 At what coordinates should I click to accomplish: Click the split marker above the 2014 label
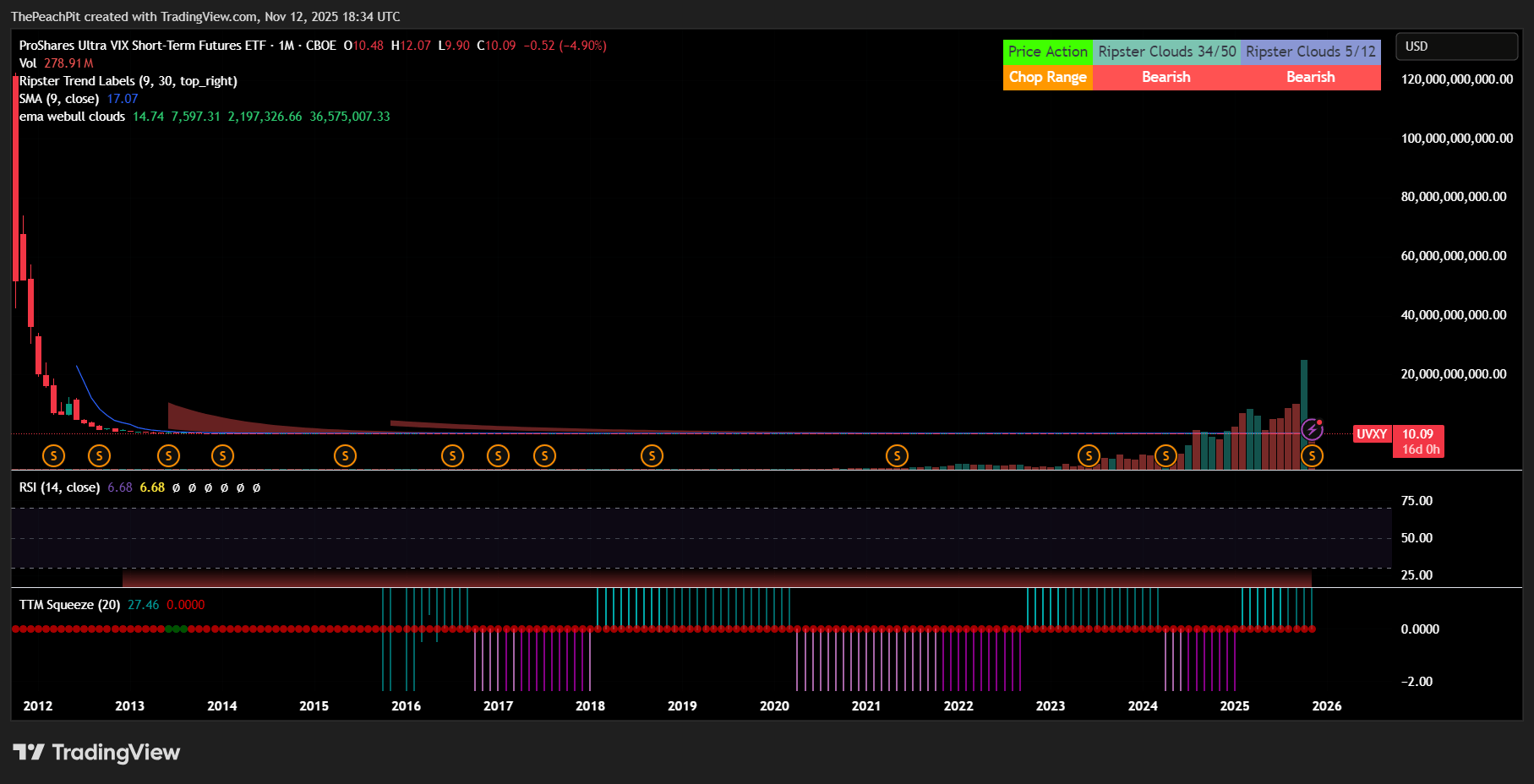(222, 456)
